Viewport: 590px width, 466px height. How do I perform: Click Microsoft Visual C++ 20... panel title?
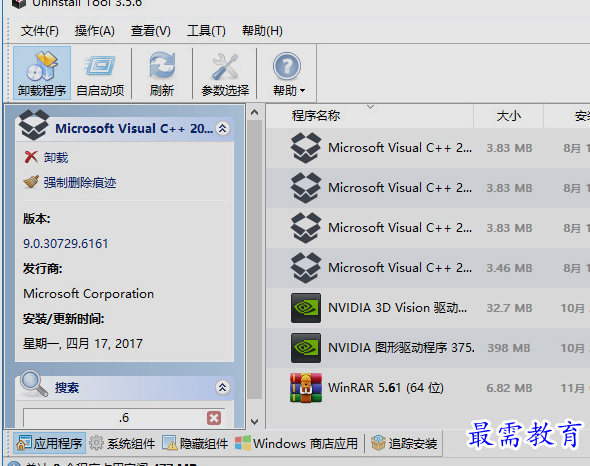point(134,128)
